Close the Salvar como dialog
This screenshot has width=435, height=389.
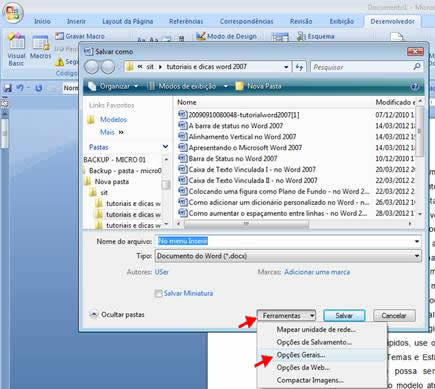pyautogui.click(x=415, y=51)
